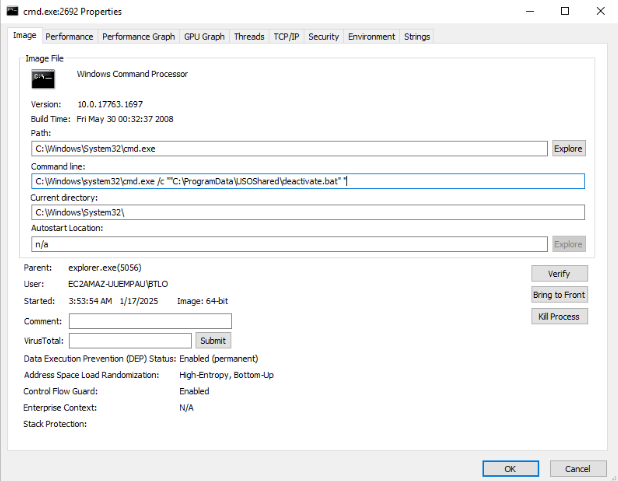Minimize the Properties window

pos(530,11)
